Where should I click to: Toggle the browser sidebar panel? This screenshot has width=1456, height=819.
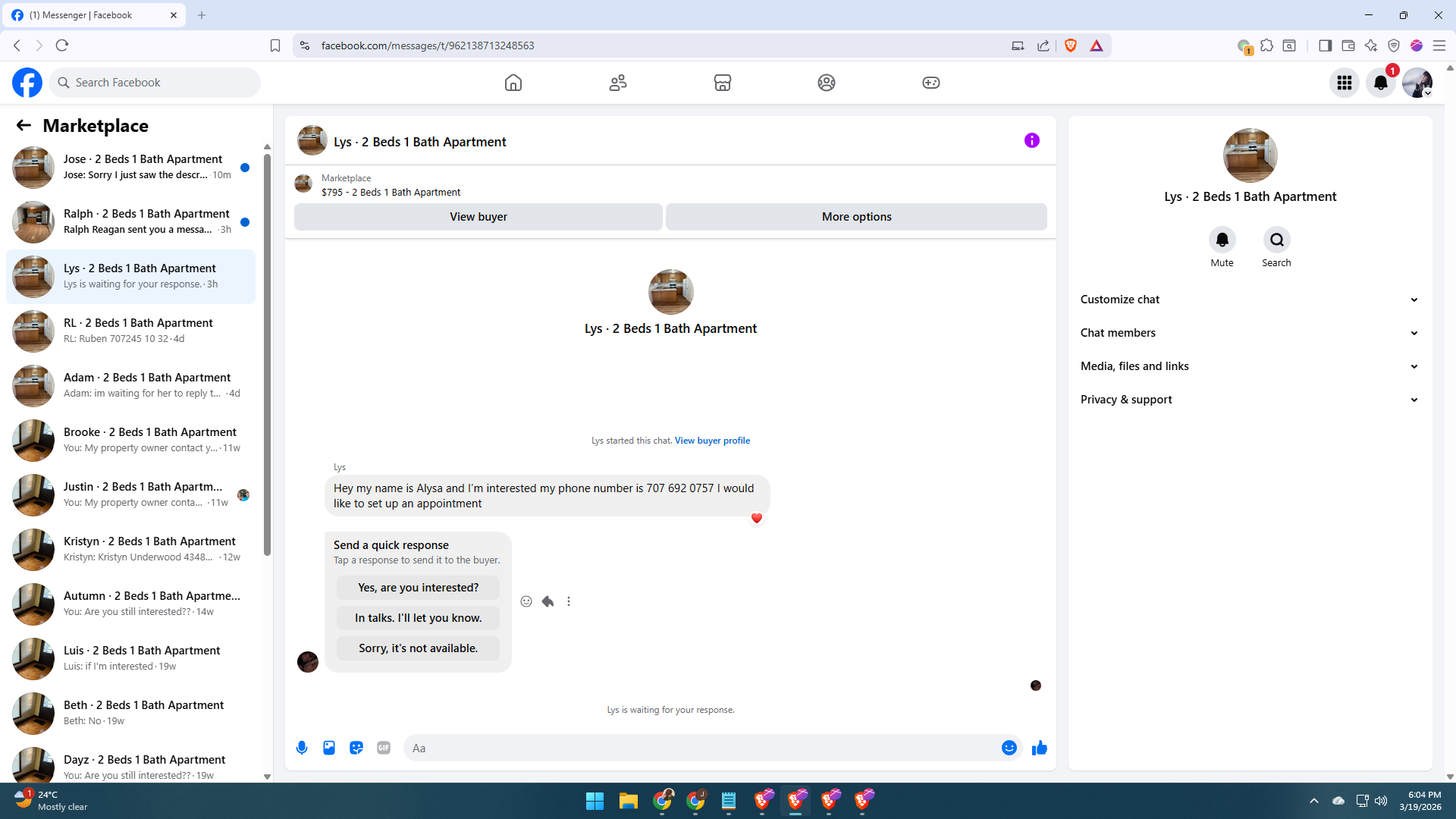(1325, 45)
